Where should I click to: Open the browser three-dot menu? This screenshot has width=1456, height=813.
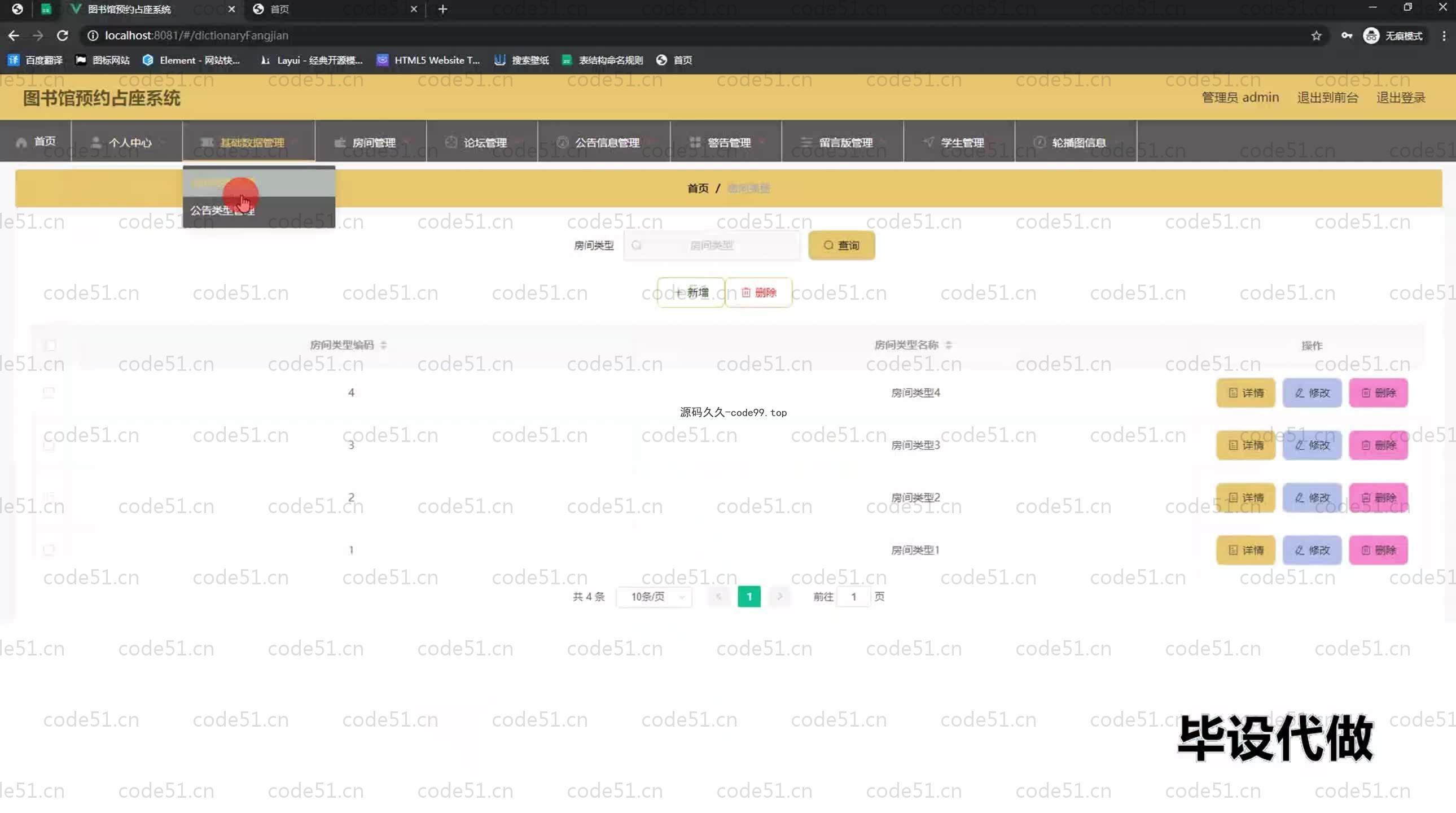1444,36
